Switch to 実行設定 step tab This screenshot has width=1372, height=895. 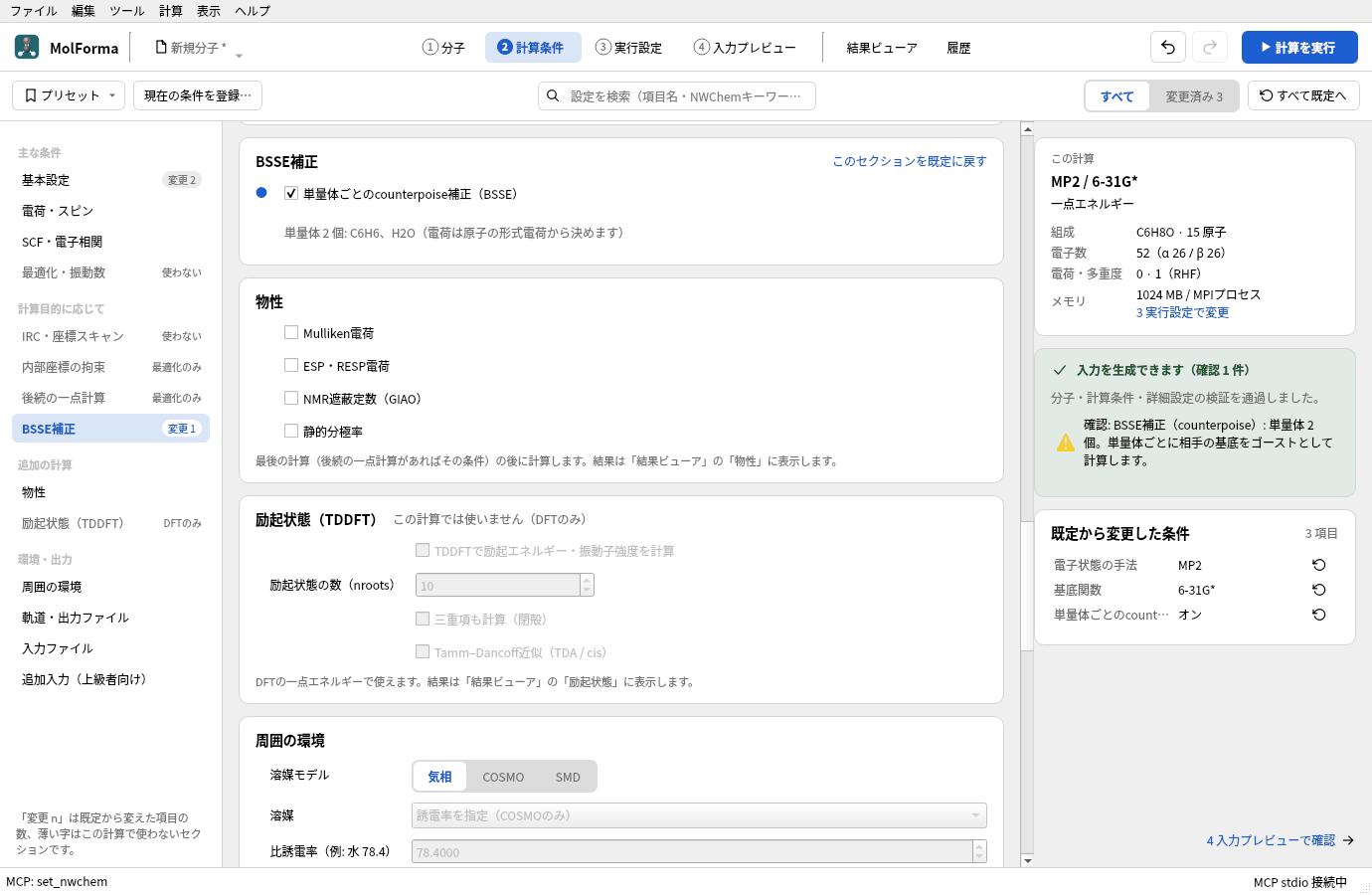(x=628, y=47)
